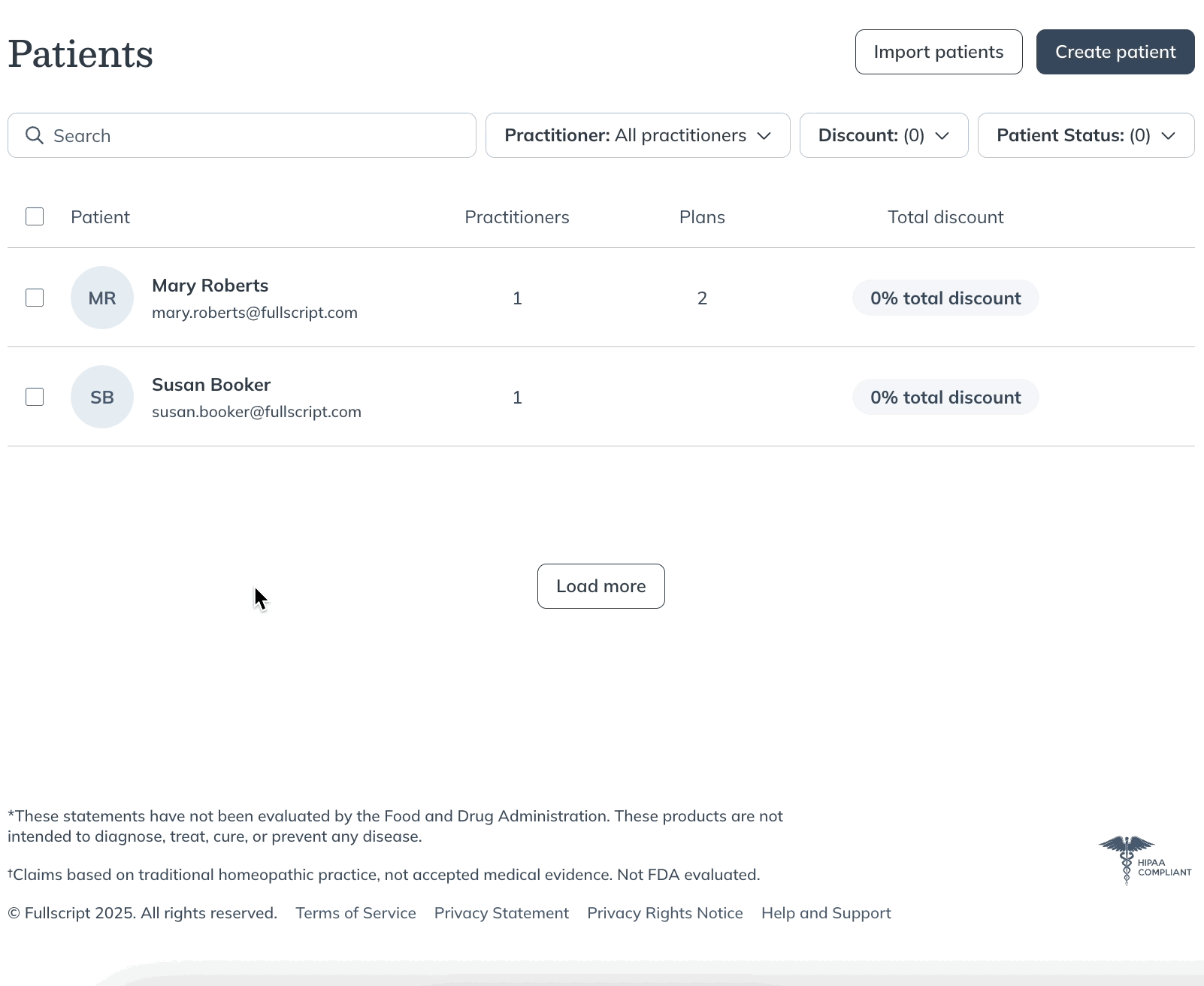Click the HIPAA Compliant badge icon

[1145, 860]
